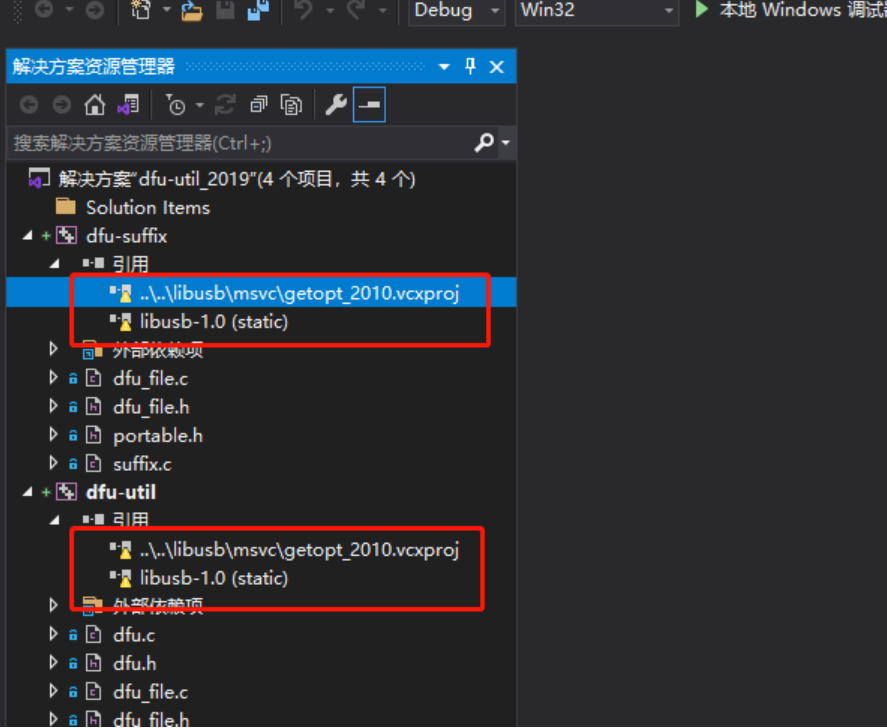Collapse the dfu-util project node

pyautogui.click(x=28, y=491)
